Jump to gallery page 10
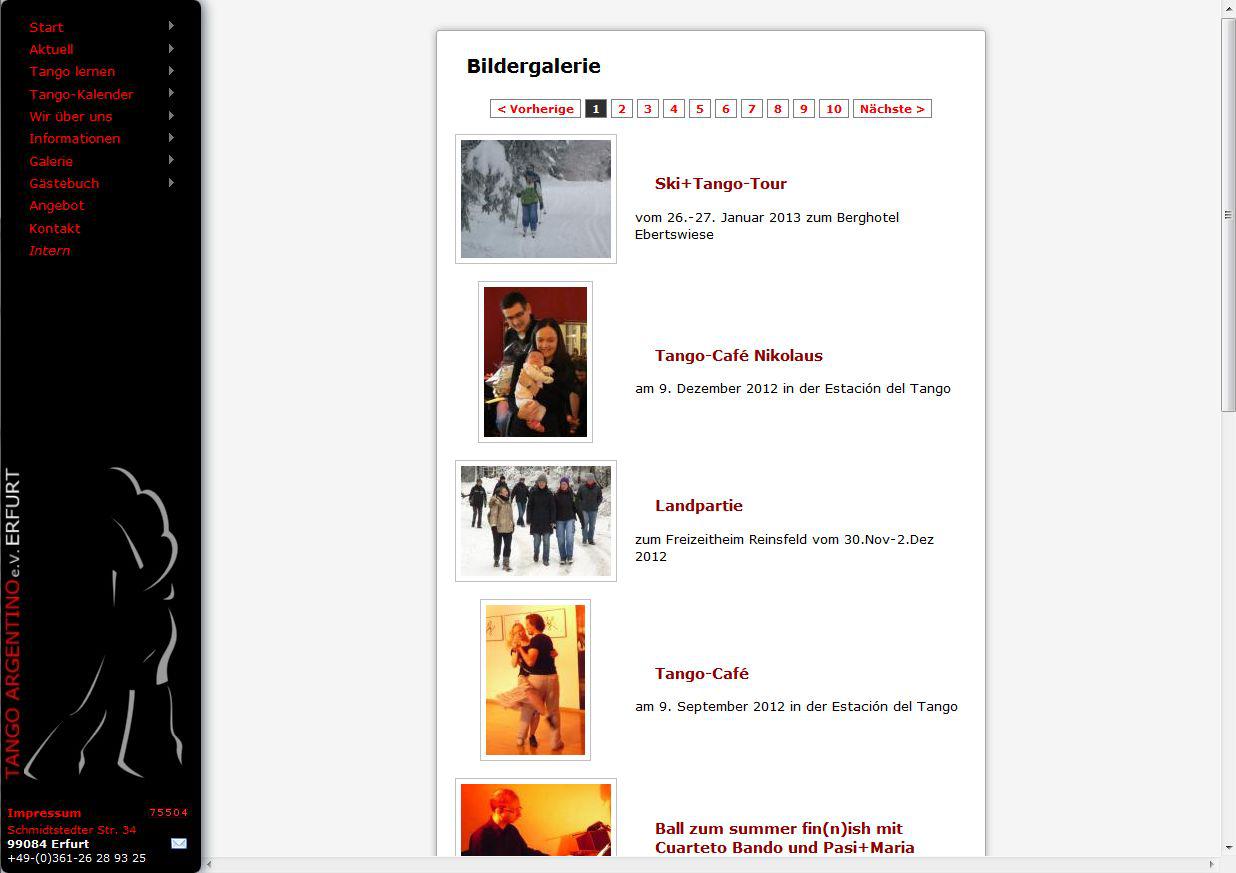The width and height of the screenshot is (1236, 873). 834,109
